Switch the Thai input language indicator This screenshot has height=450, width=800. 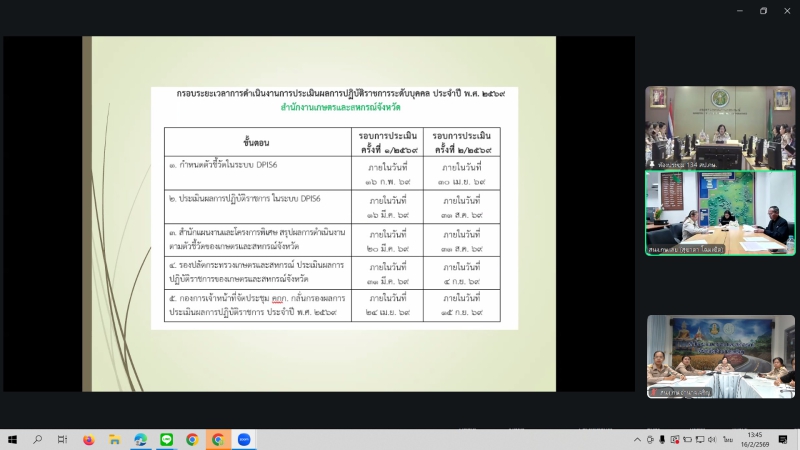tap(727, 439)
